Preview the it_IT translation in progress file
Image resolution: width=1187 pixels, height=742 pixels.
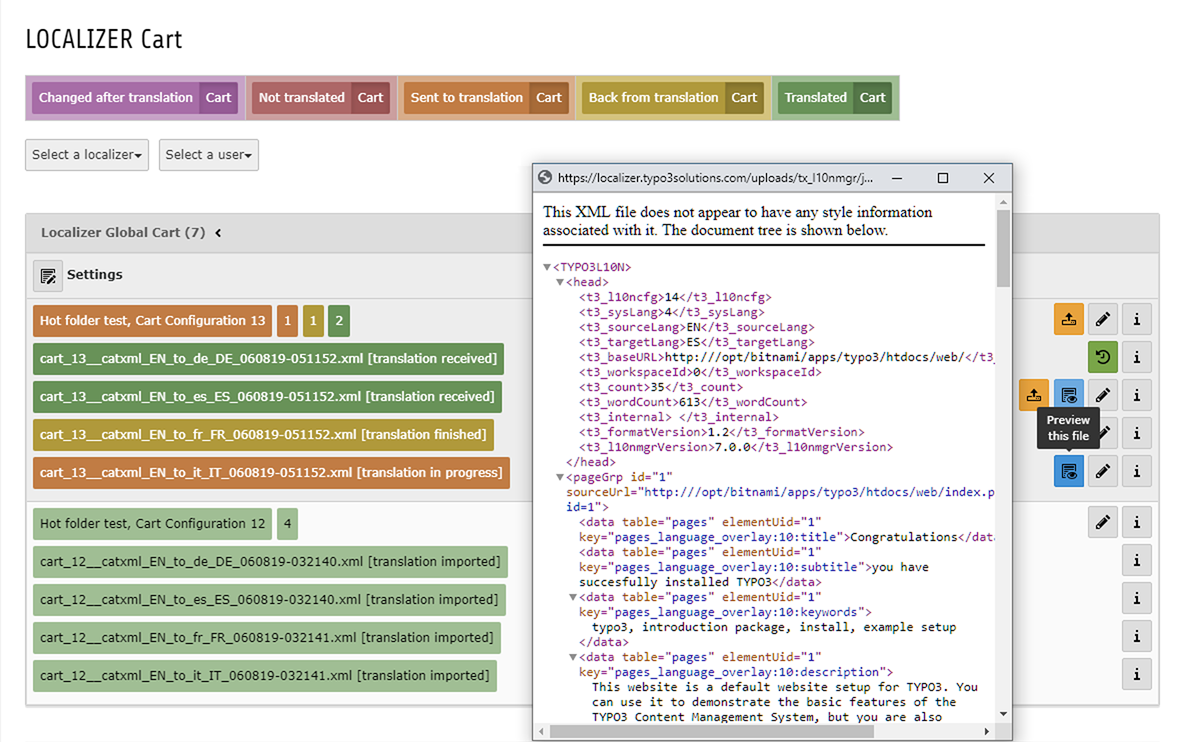click(1068, 471)
